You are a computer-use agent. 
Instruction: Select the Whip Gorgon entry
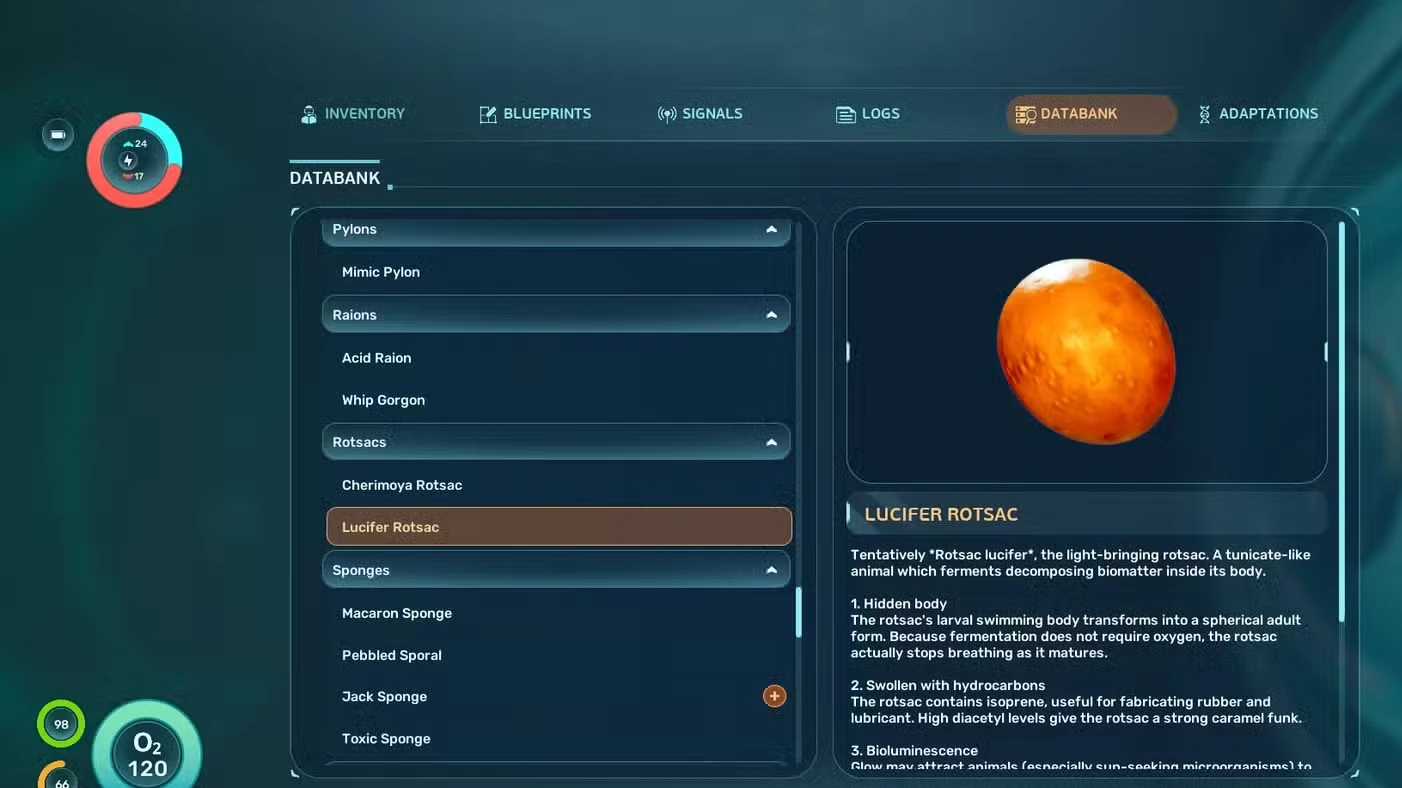tap(559, 400)
